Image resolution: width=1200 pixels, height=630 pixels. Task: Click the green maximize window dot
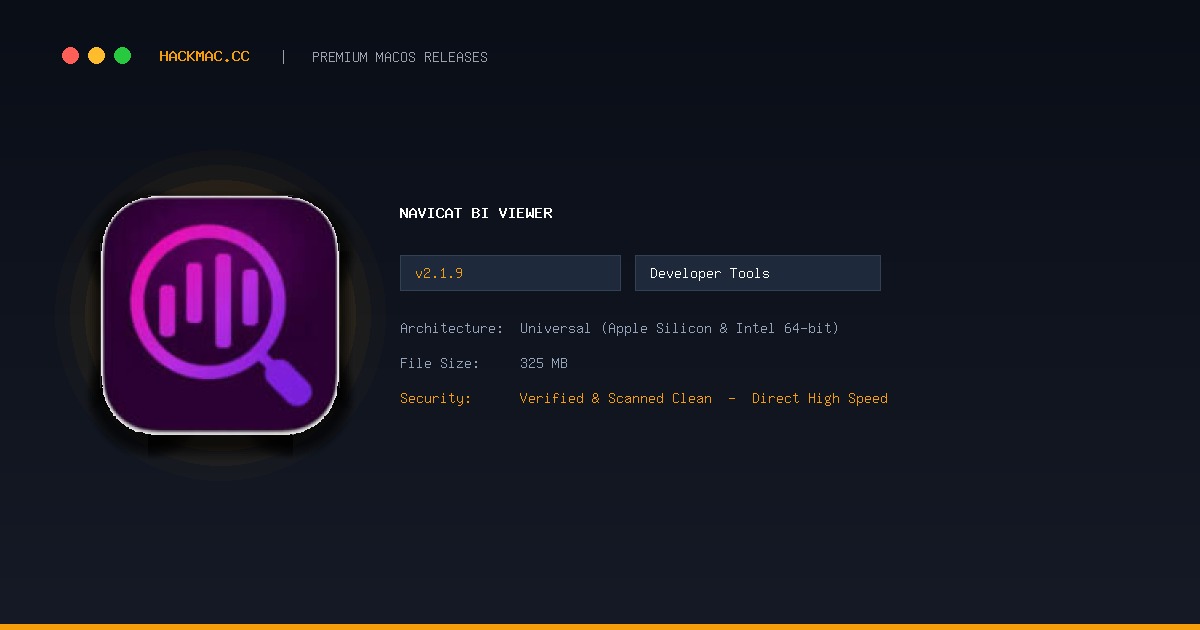[122, 56]
